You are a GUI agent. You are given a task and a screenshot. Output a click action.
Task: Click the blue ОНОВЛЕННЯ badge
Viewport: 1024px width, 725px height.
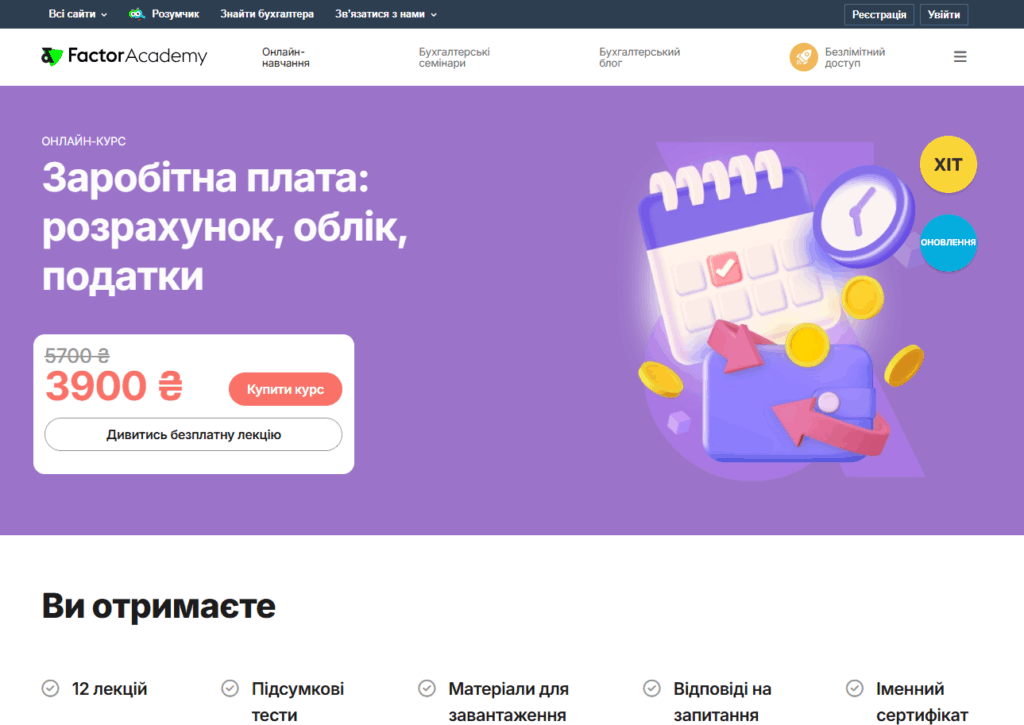tap(948, 242)
